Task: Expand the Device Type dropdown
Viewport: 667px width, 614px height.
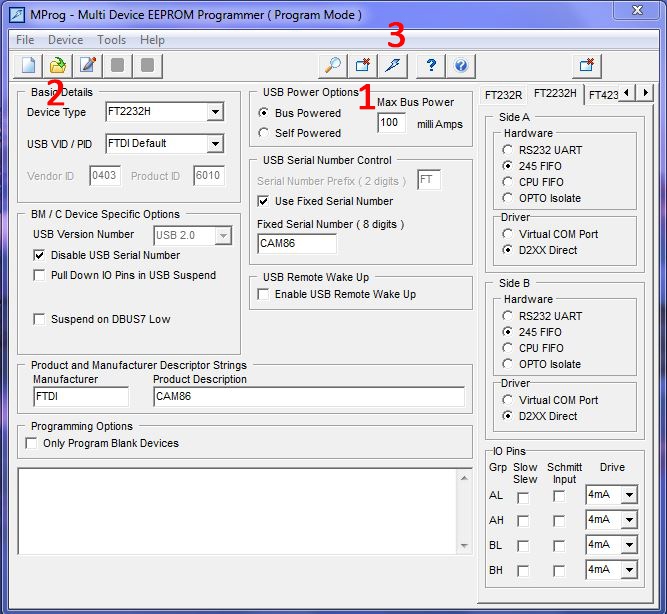Action: point(215,112)
